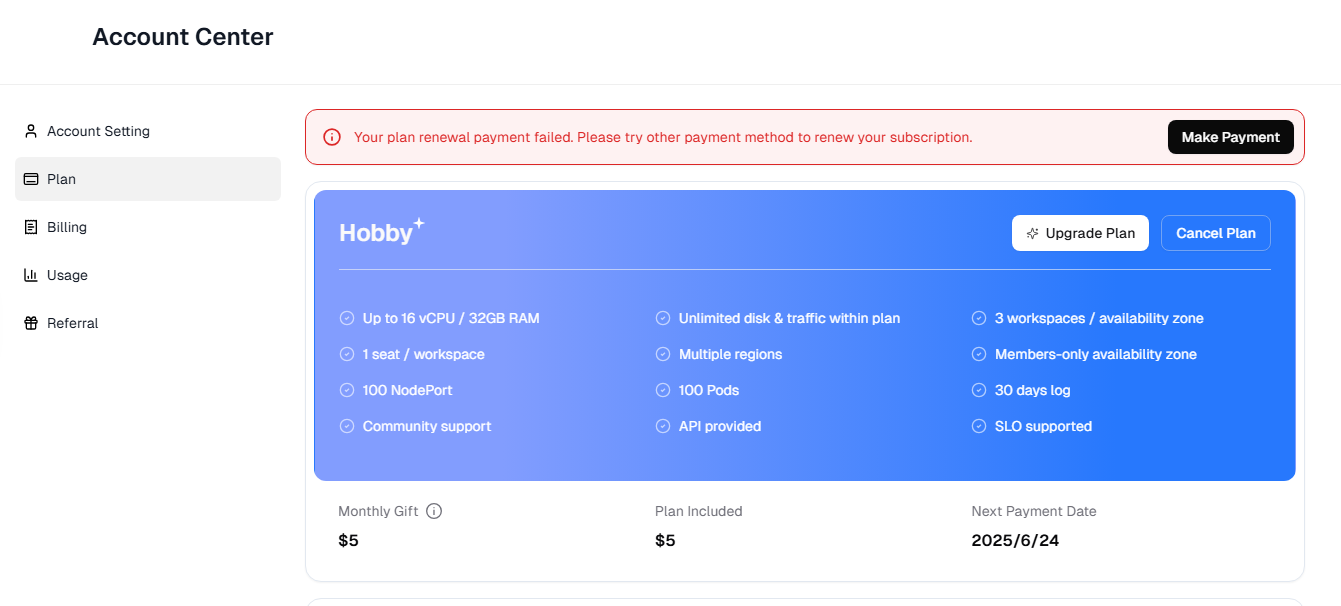Click the Next Payment Date value 2025/6/24
Viewport: 1341px width, 606px height.
1015,541
